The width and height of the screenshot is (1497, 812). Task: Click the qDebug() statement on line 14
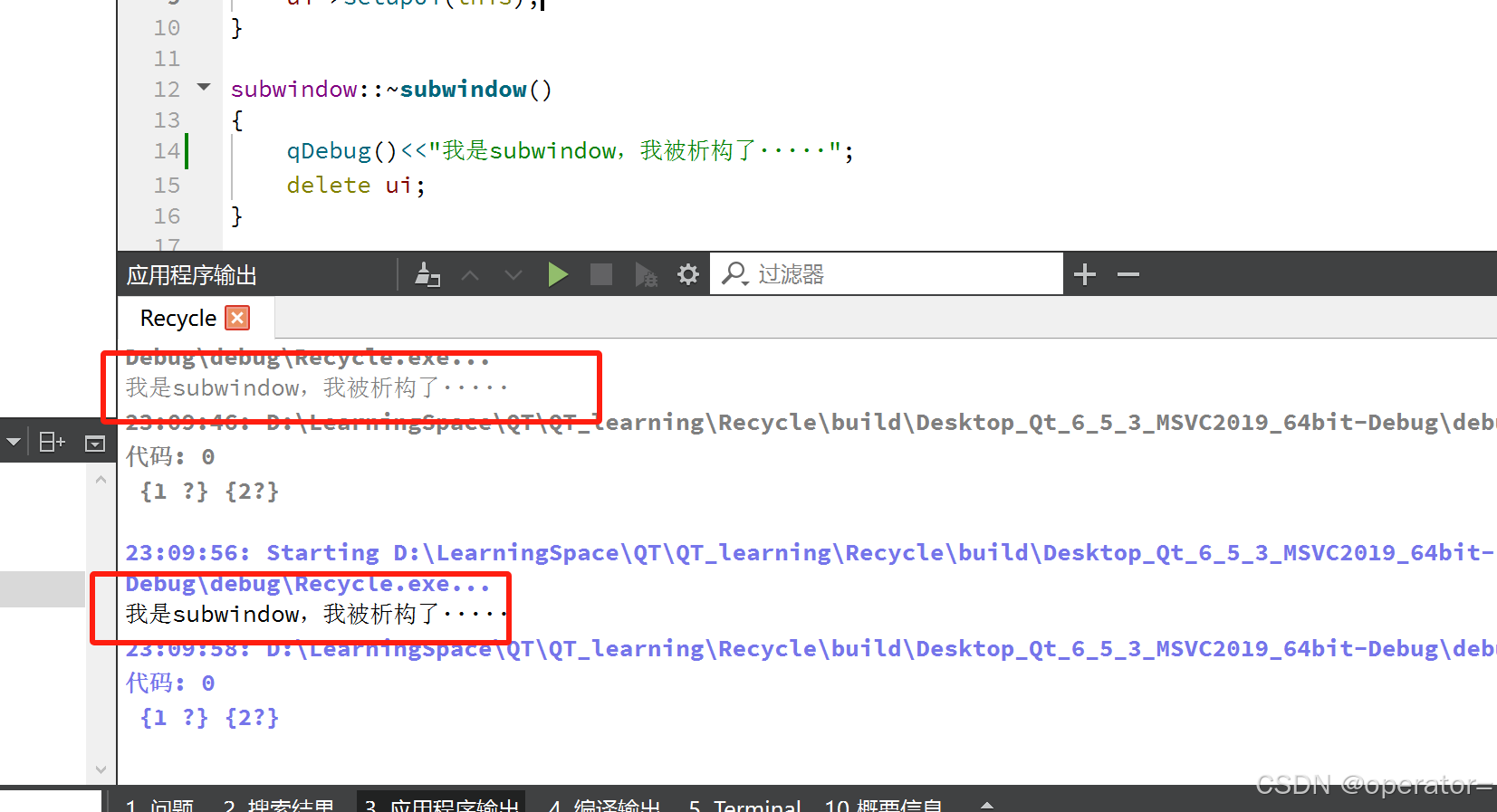570,151
